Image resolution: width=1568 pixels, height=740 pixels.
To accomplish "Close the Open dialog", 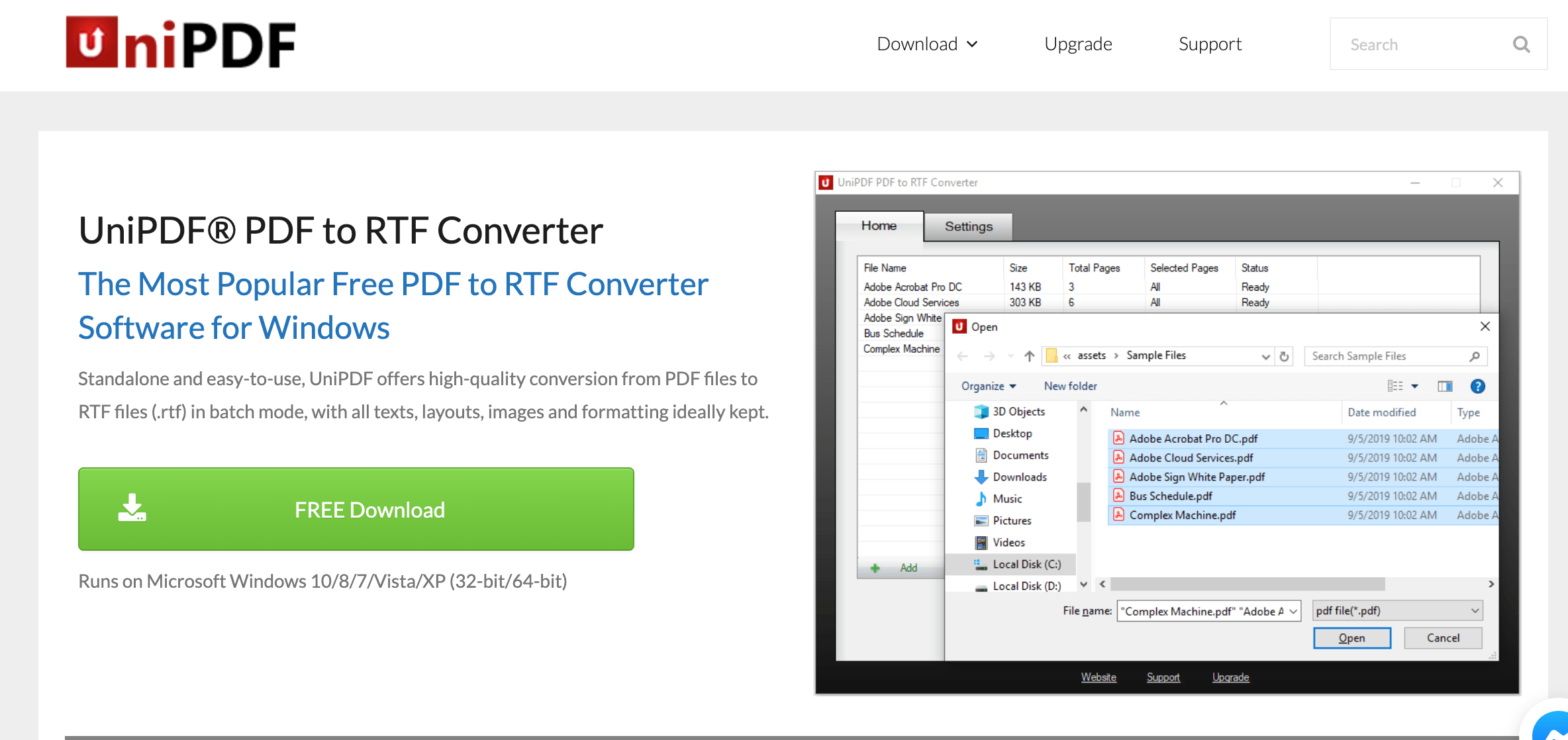I will pos(1485,326).
